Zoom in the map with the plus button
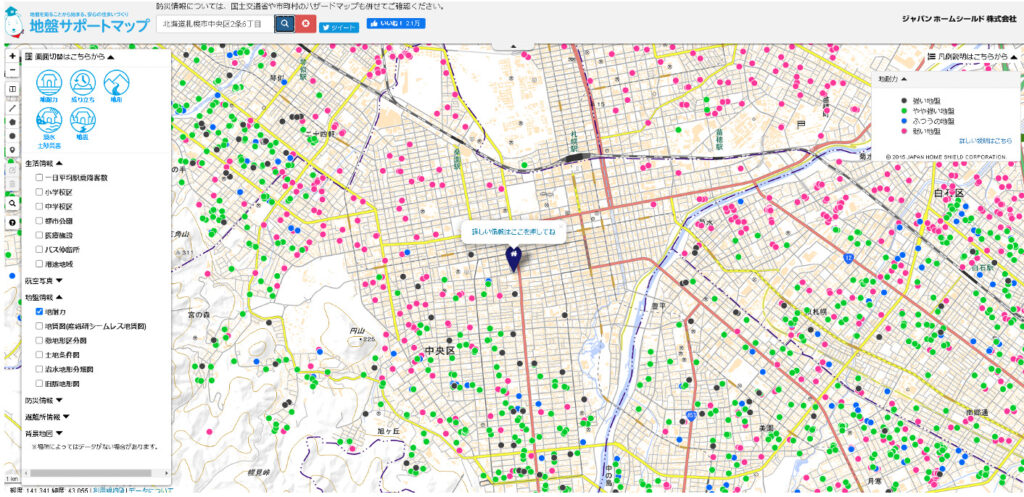The image size is (1024, 497). click(12, 57)
